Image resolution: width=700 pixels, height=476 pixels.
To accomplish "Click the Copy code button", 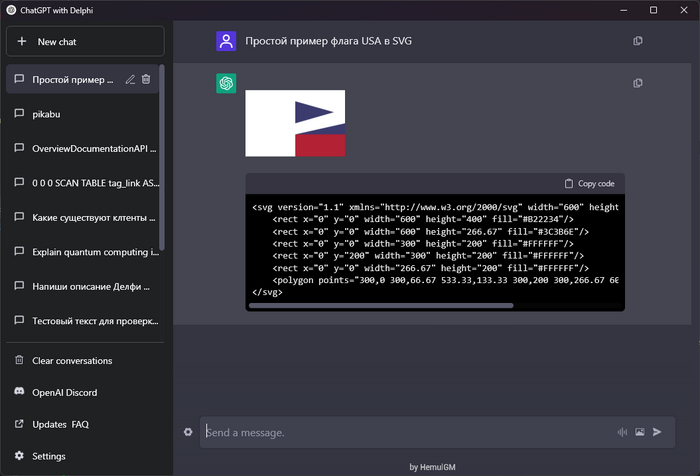I will (590, 184).
